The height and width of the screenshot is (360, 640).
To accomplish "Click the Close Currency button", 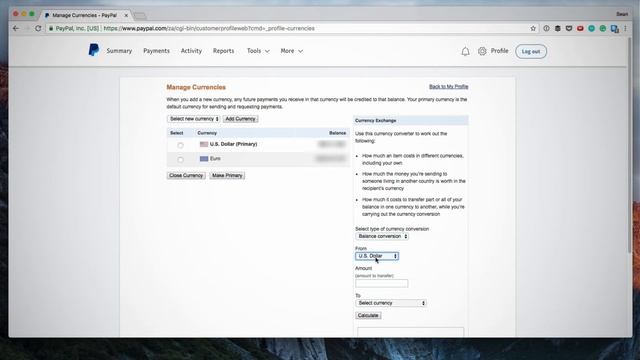I will [x=186, y=176].
